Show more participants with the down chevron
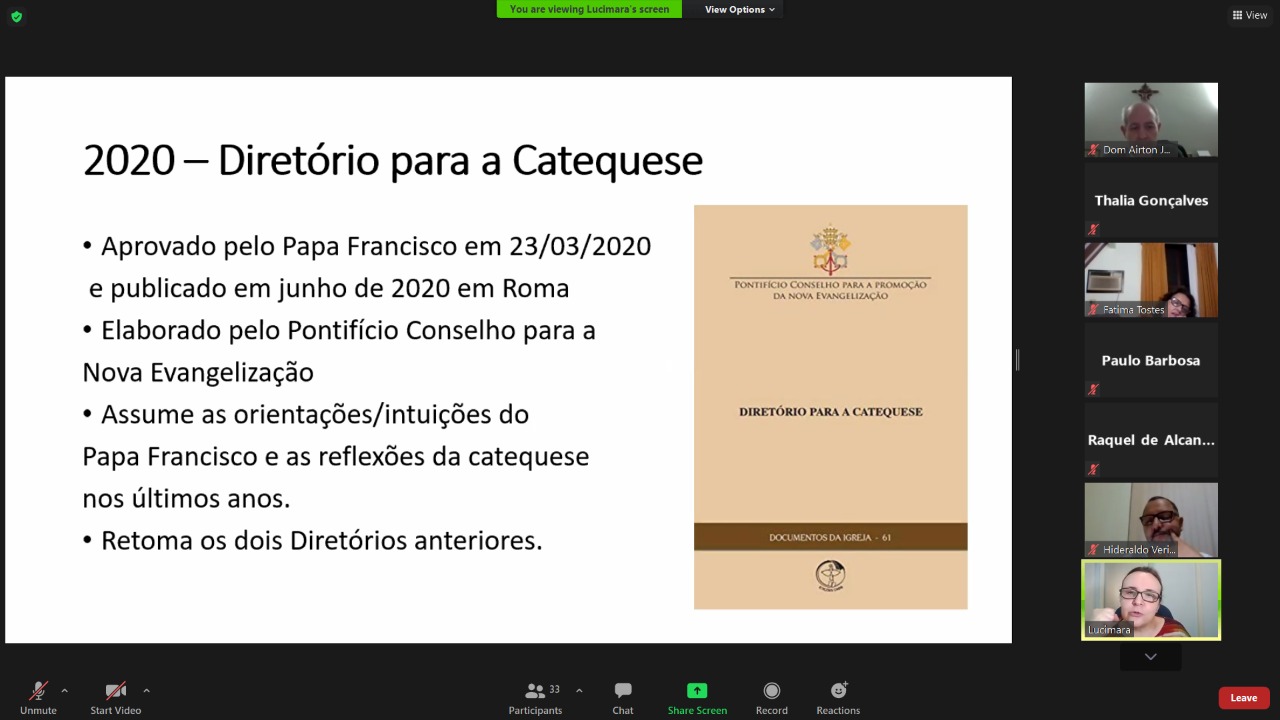1280x720 pixels. tap(1151, 657)
